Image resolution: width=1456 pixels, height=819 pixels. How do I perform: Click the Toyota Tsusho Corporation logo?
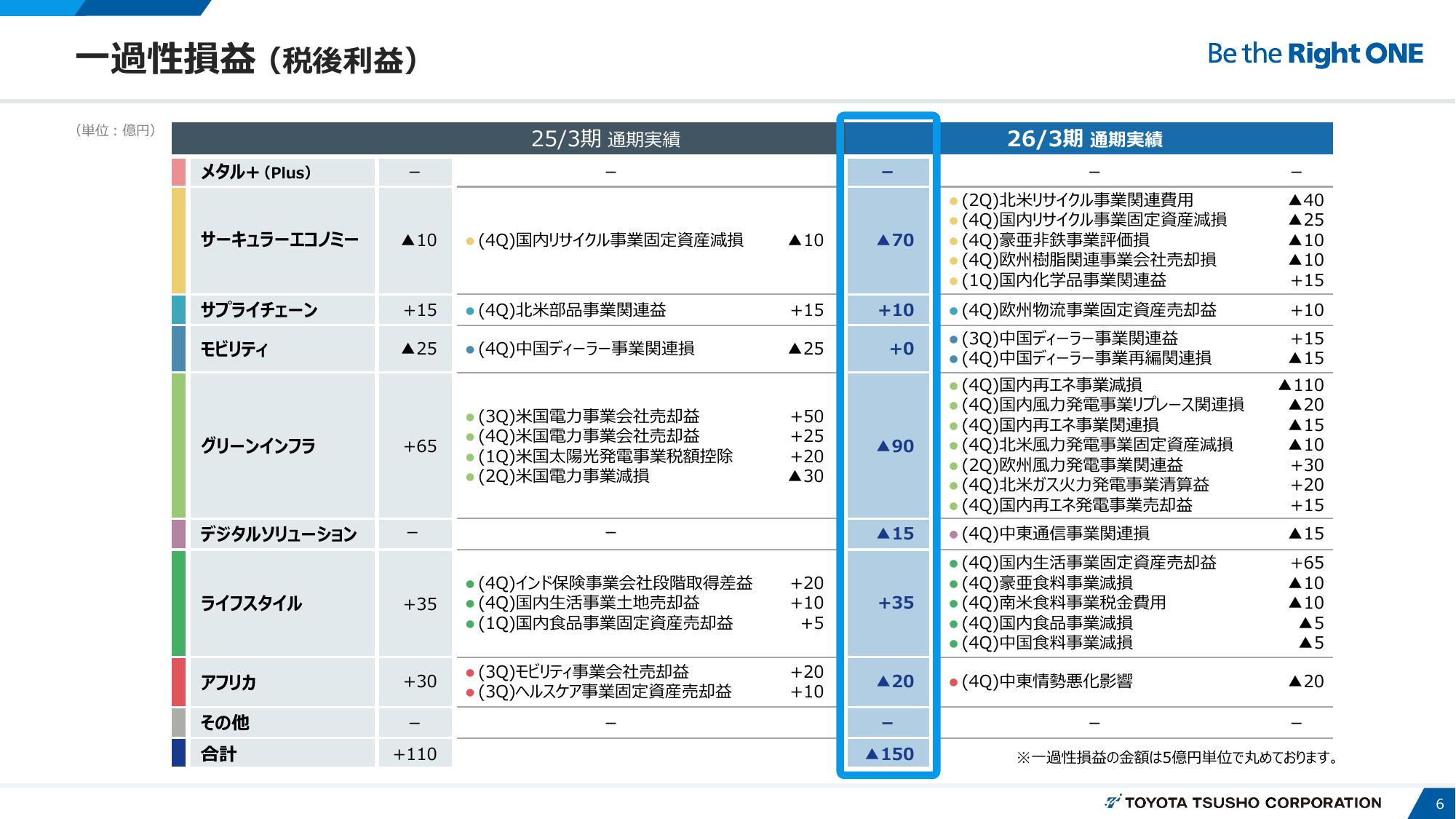(1243, 802)
